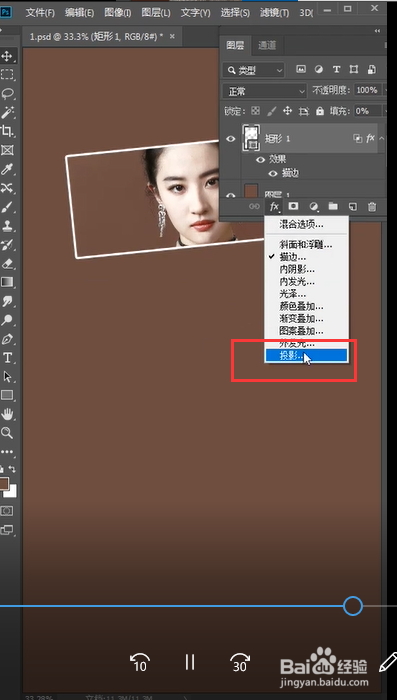Toggle lock image pixels

[x=272, y=111]
